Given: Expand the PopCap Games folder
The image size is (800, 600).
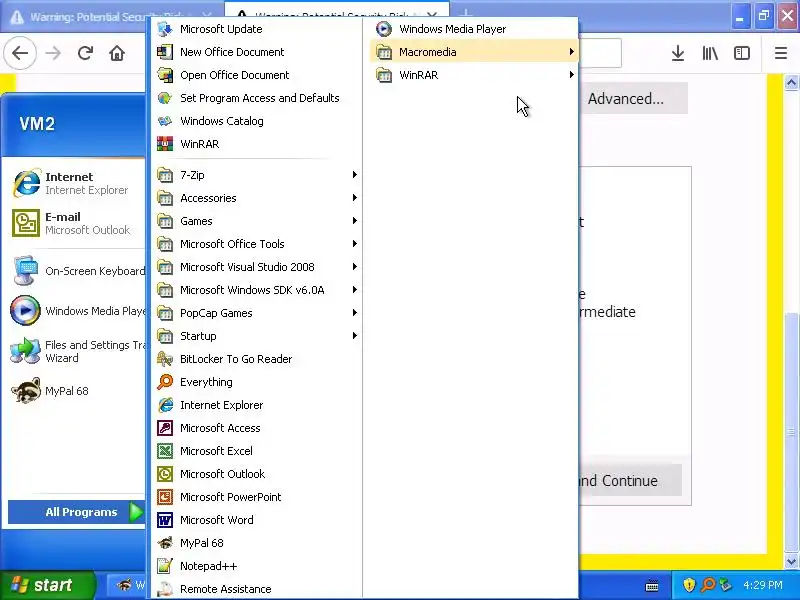Looking at the screenshot, I should 257,313.
